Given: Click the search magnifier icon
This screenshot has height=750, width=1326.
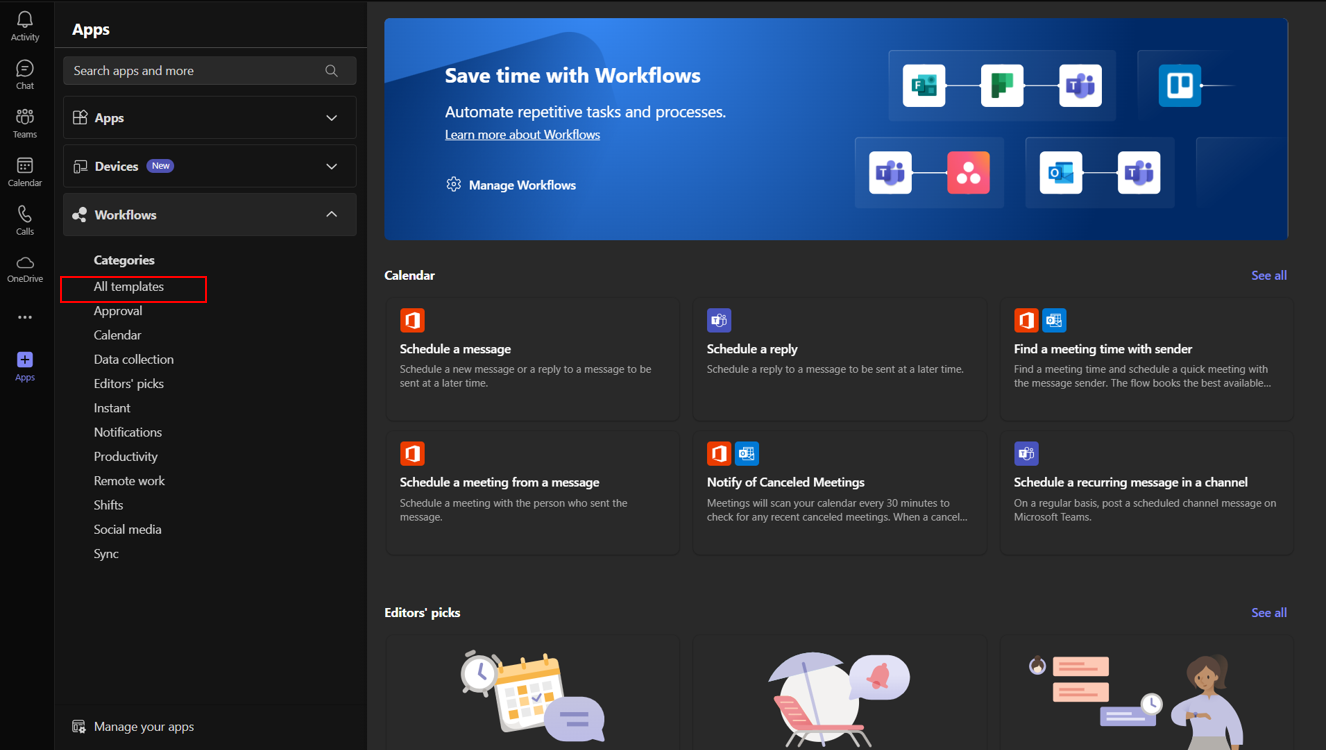Looking at the screenshot, I should (x=332, y=71).
